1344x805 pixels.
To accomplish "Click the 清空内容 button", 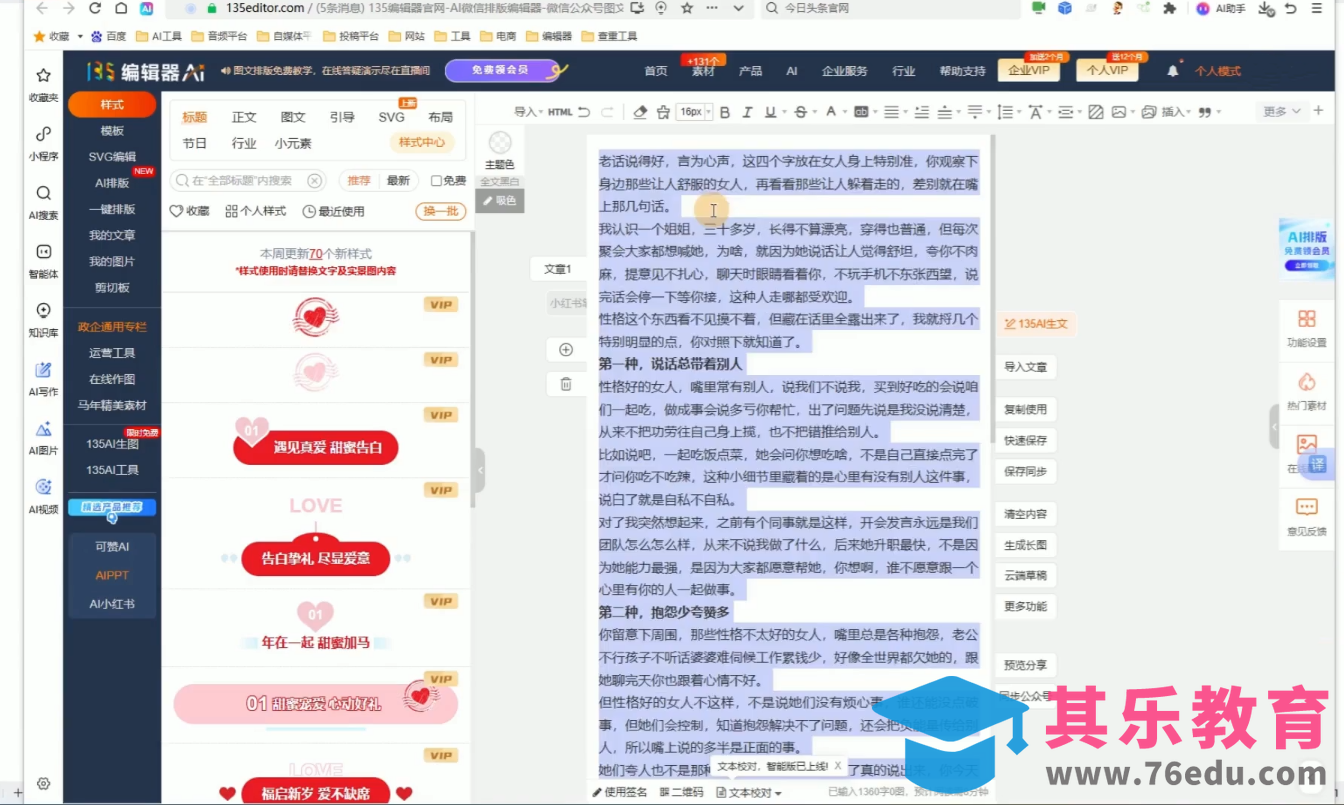I will pos(1025,514).
